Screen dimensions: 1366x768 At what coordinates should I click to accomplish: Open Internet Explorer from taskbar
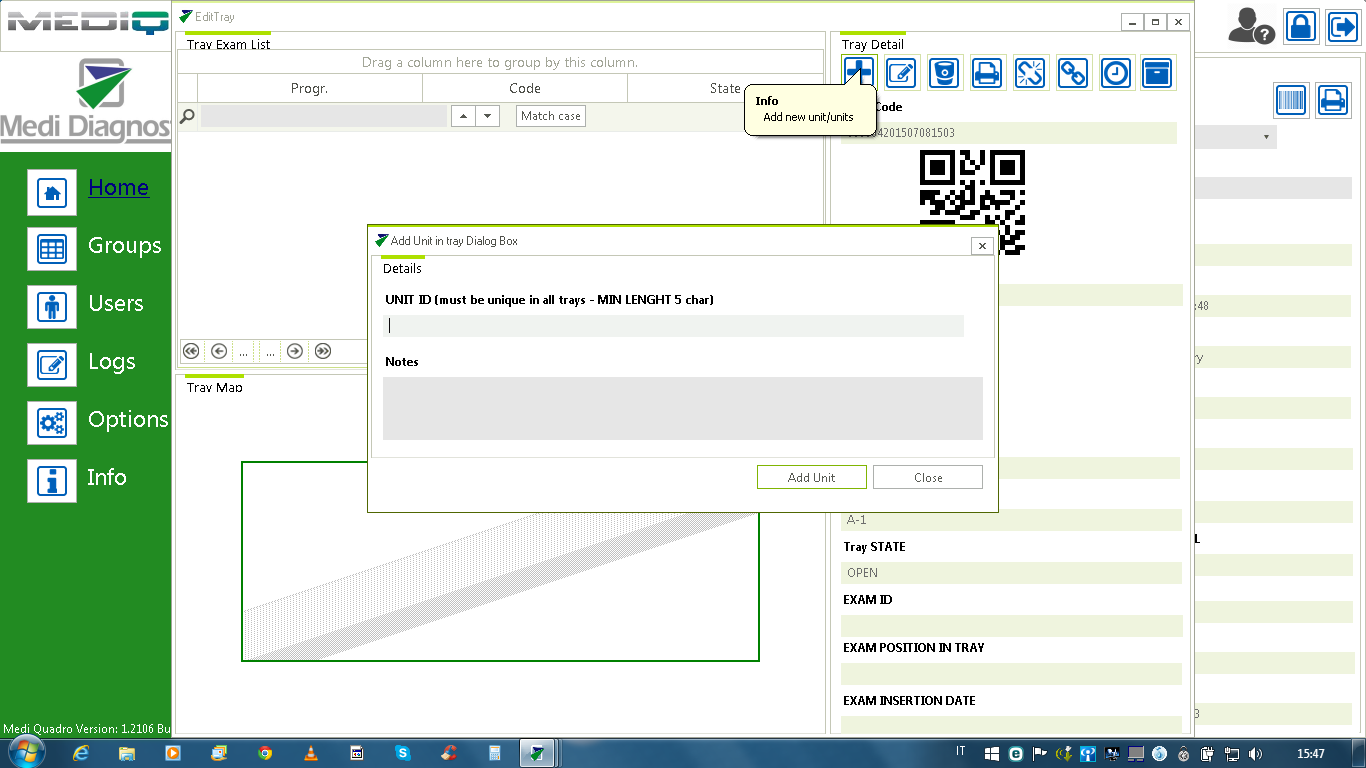tap(81, 753)
